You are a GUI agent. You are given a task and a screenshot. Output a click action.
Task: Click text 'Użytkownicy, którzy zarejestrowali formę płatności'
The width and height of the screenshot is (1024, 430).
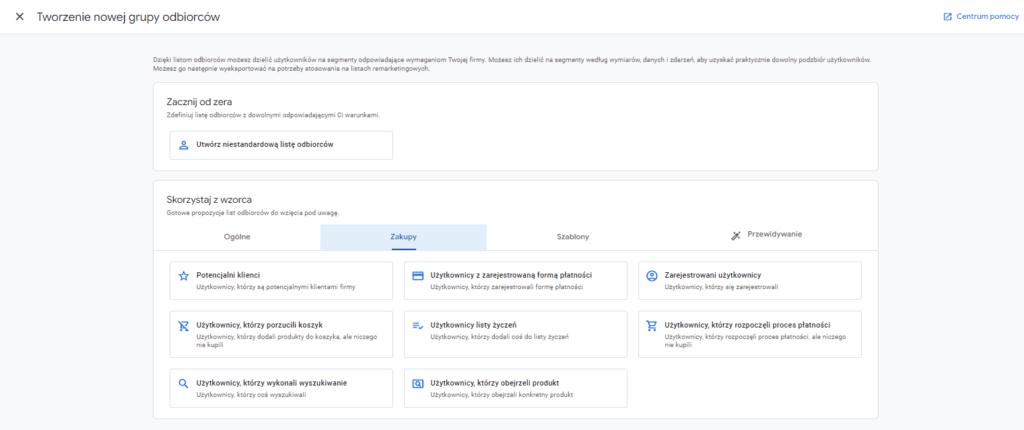(x=507, y=287)
